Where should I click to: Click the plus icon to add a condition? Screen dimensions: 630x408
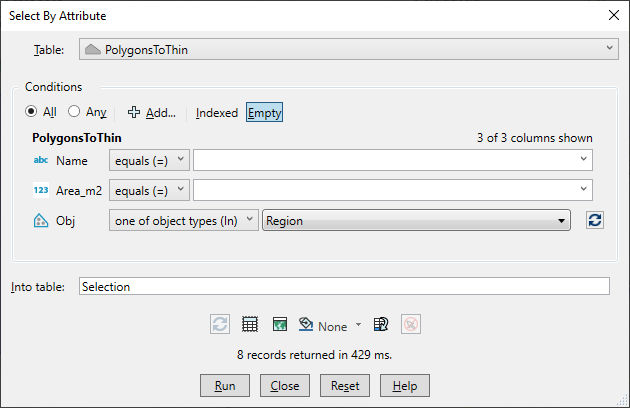point(134,113)
